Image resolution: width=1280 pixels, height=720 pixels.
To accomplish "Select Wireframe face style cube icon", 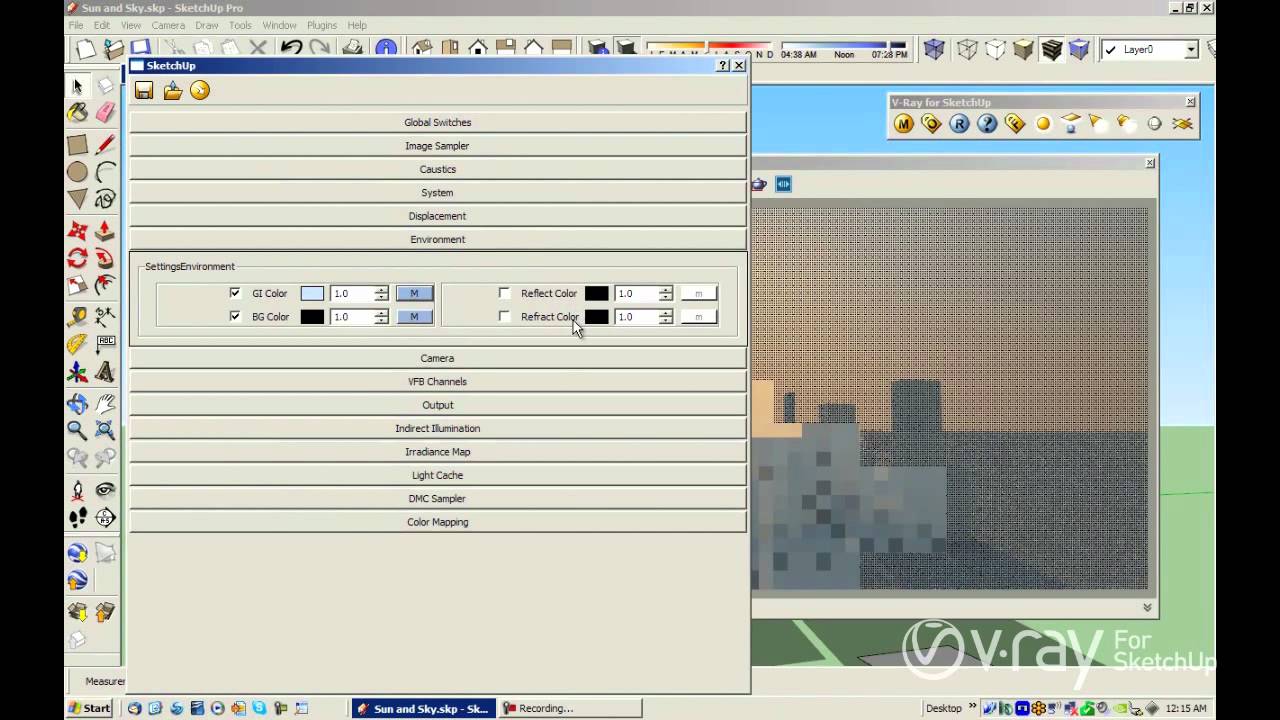I will coord(967,49).
